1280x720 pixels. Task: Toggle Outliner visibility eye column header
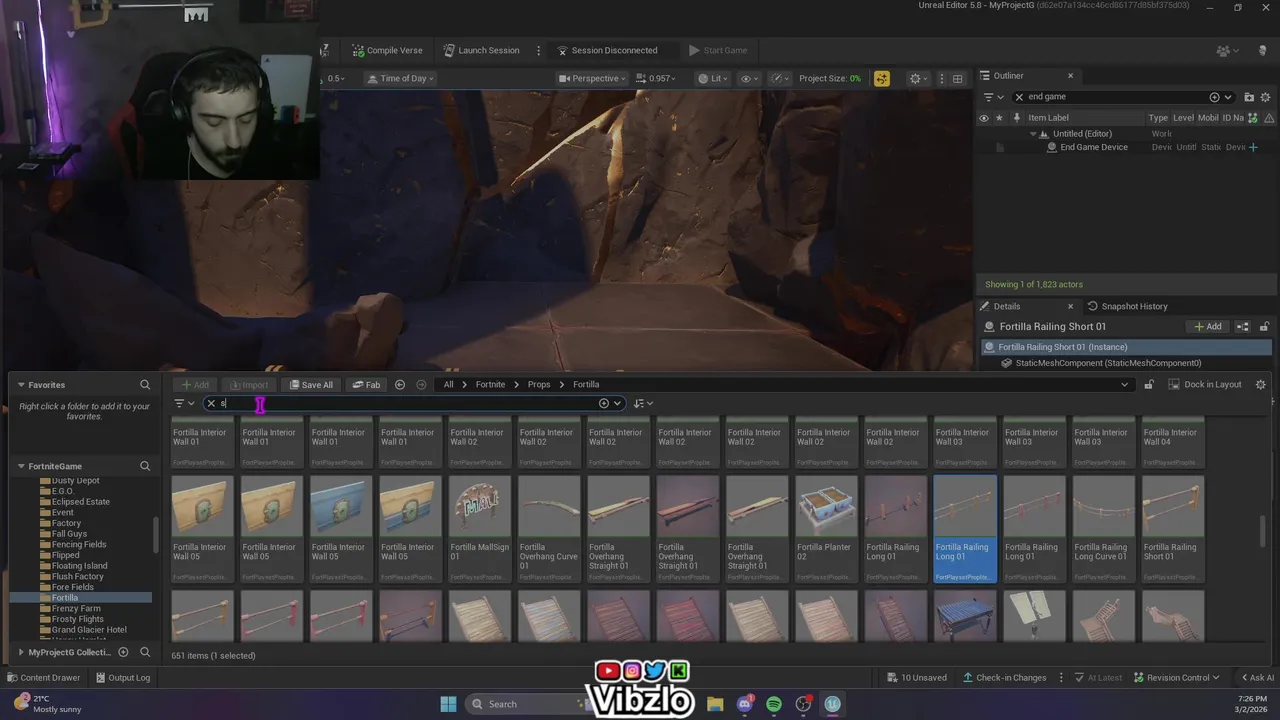point(983,118)
